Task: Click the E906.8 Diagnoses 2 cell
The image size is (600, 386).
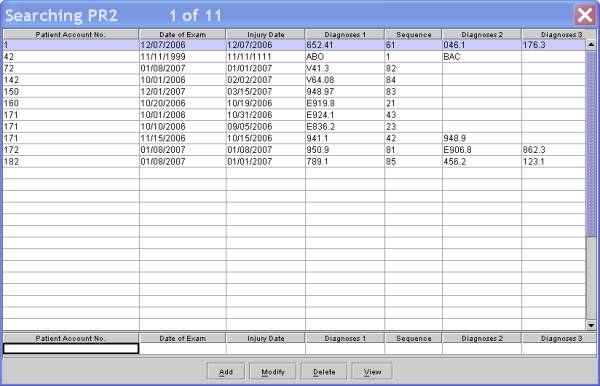Action: 482,150
